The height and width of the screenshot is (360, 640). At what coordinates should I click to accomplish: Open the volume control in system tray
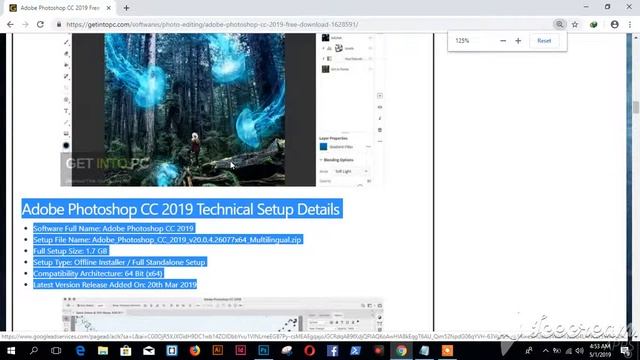point(580,351)
